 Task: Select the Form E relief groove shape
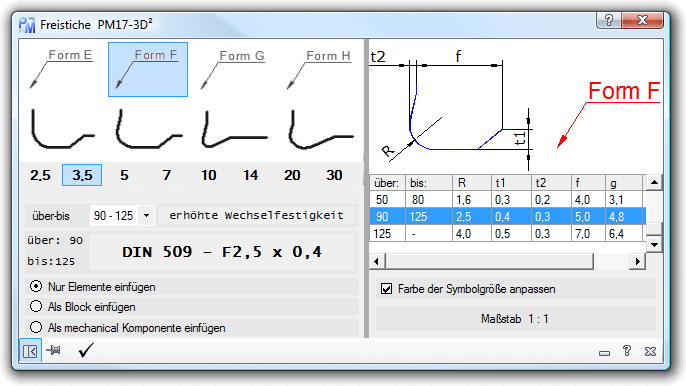click(x=63, y=70)
